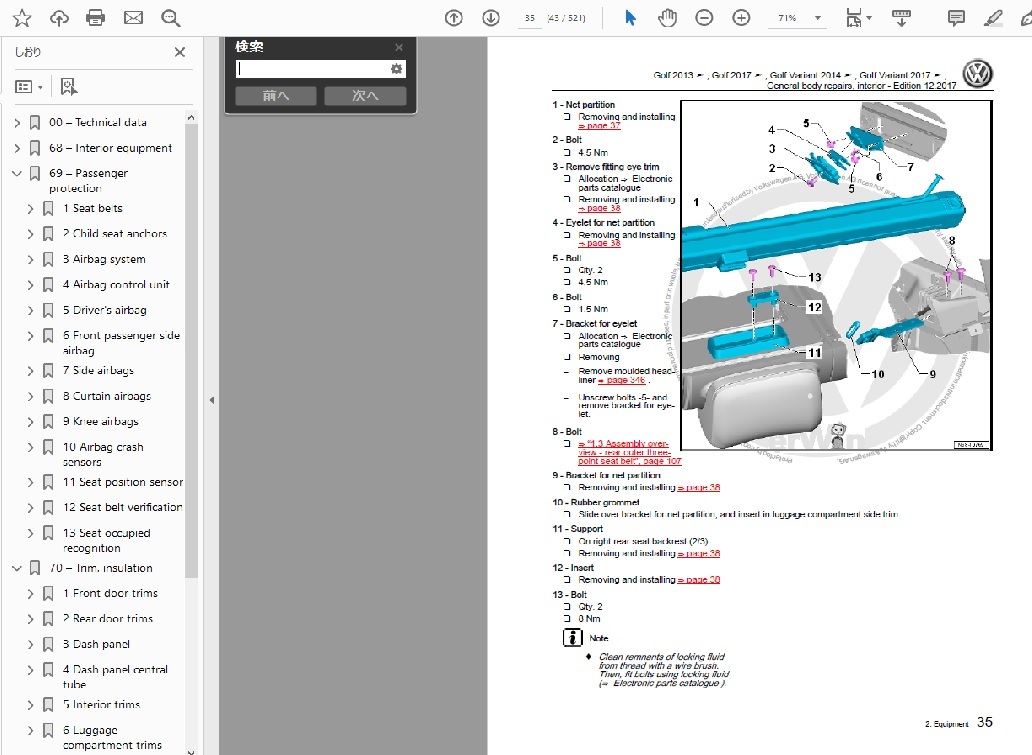Close the search dialog
Screen dimensions: 1032x755
[x=399, y=47]
